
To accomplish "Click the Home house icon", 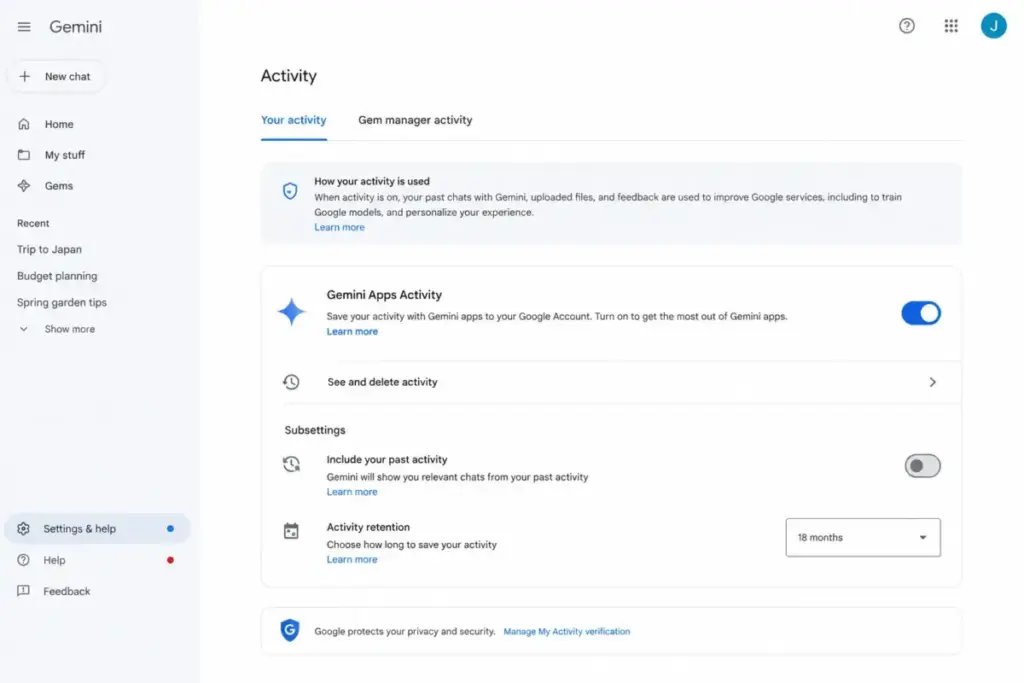I will [x=24, y=124].
